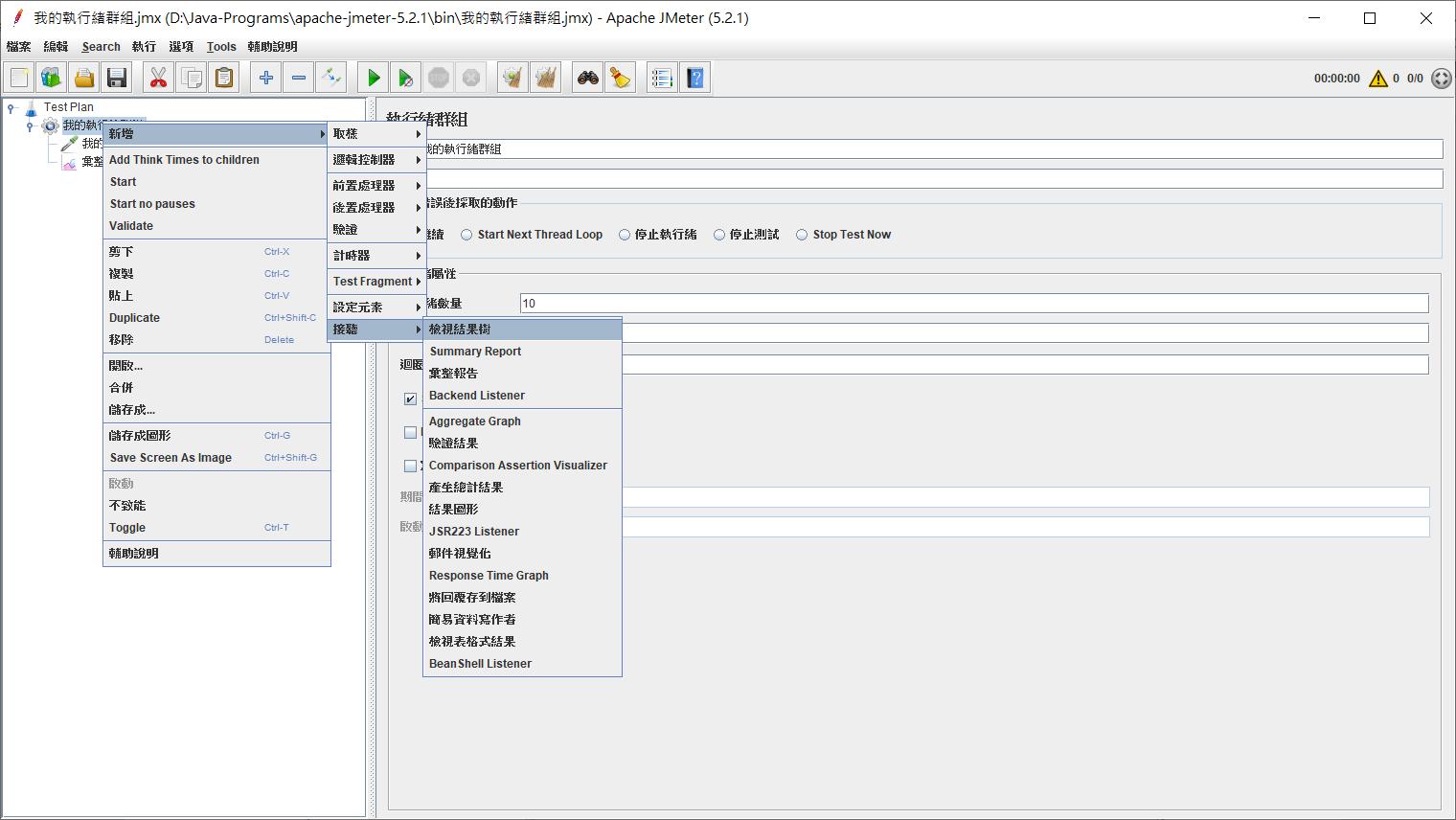Click Duplicate in context menu

tap(216, 318)
